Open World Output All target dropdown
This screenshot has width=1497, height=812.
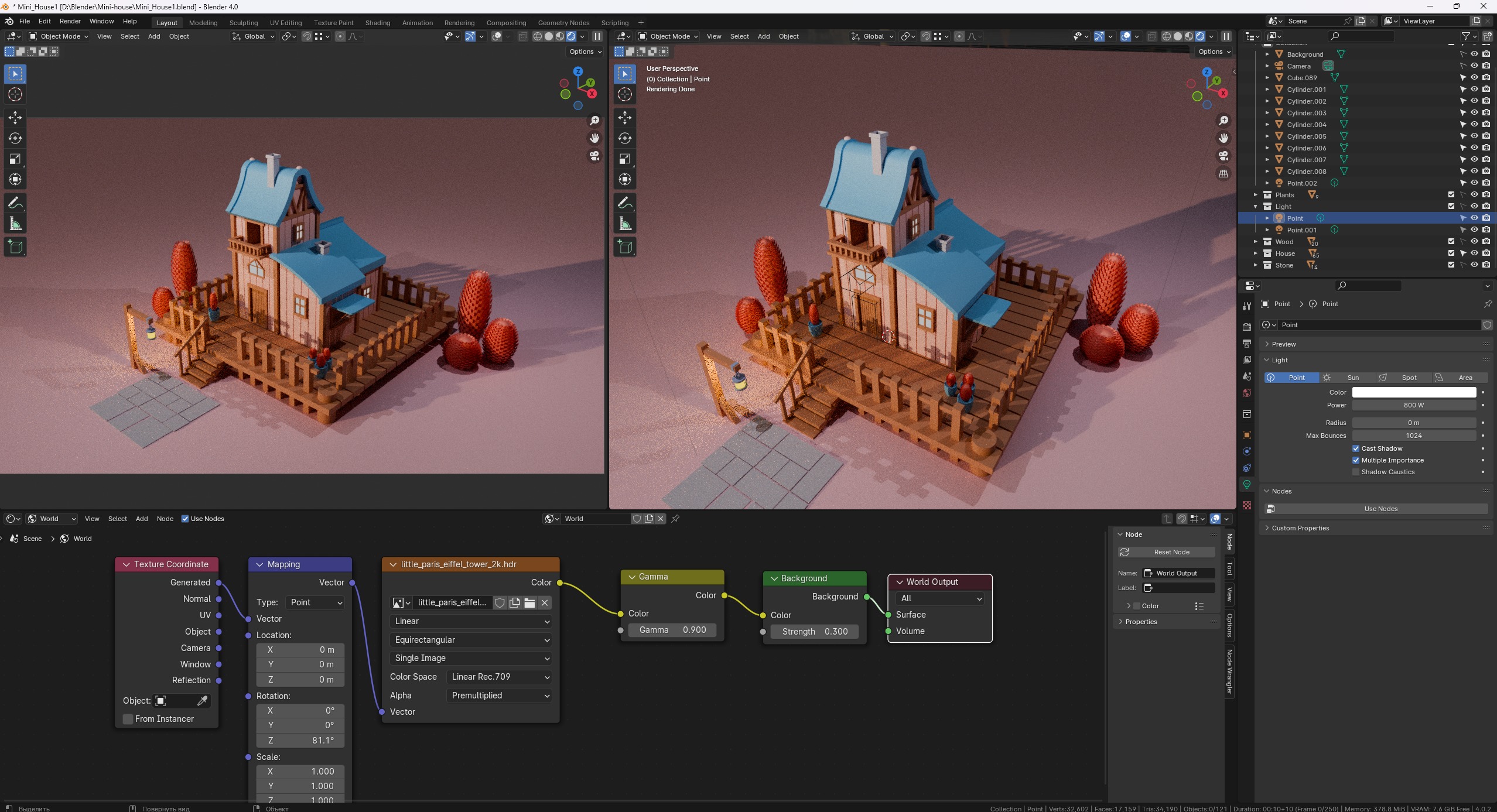(x=941, y=598)
